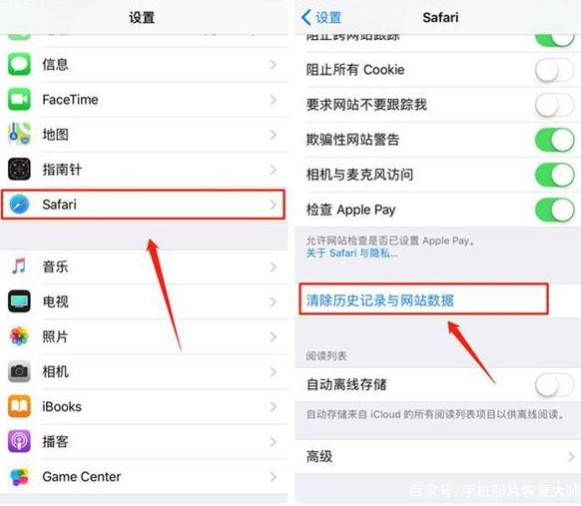Tap 清除历史记录与网站数据
The width and height of the screenshot is (581, 506).
pyautogui.click(x=380, y=300)
